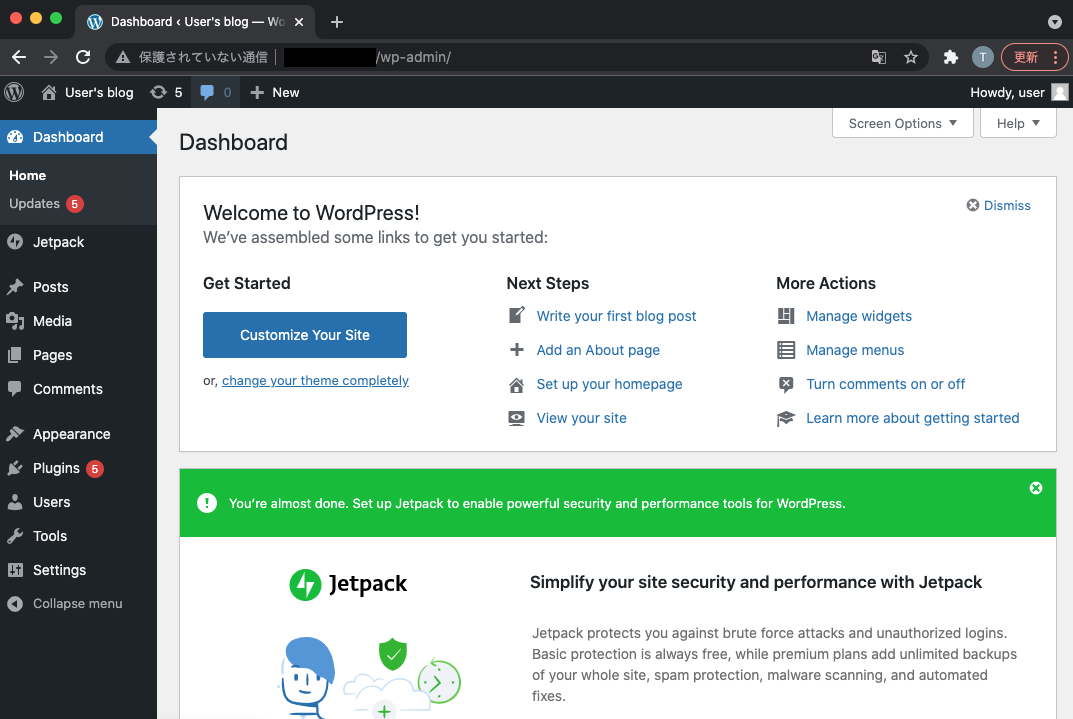Click the Plugins plug icon

pyautogui.click(x=15, y=468)
